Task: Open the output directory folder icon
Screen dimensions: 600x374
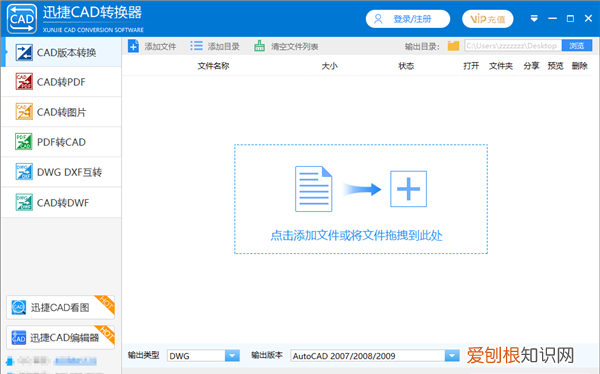Action: [453, 46]
